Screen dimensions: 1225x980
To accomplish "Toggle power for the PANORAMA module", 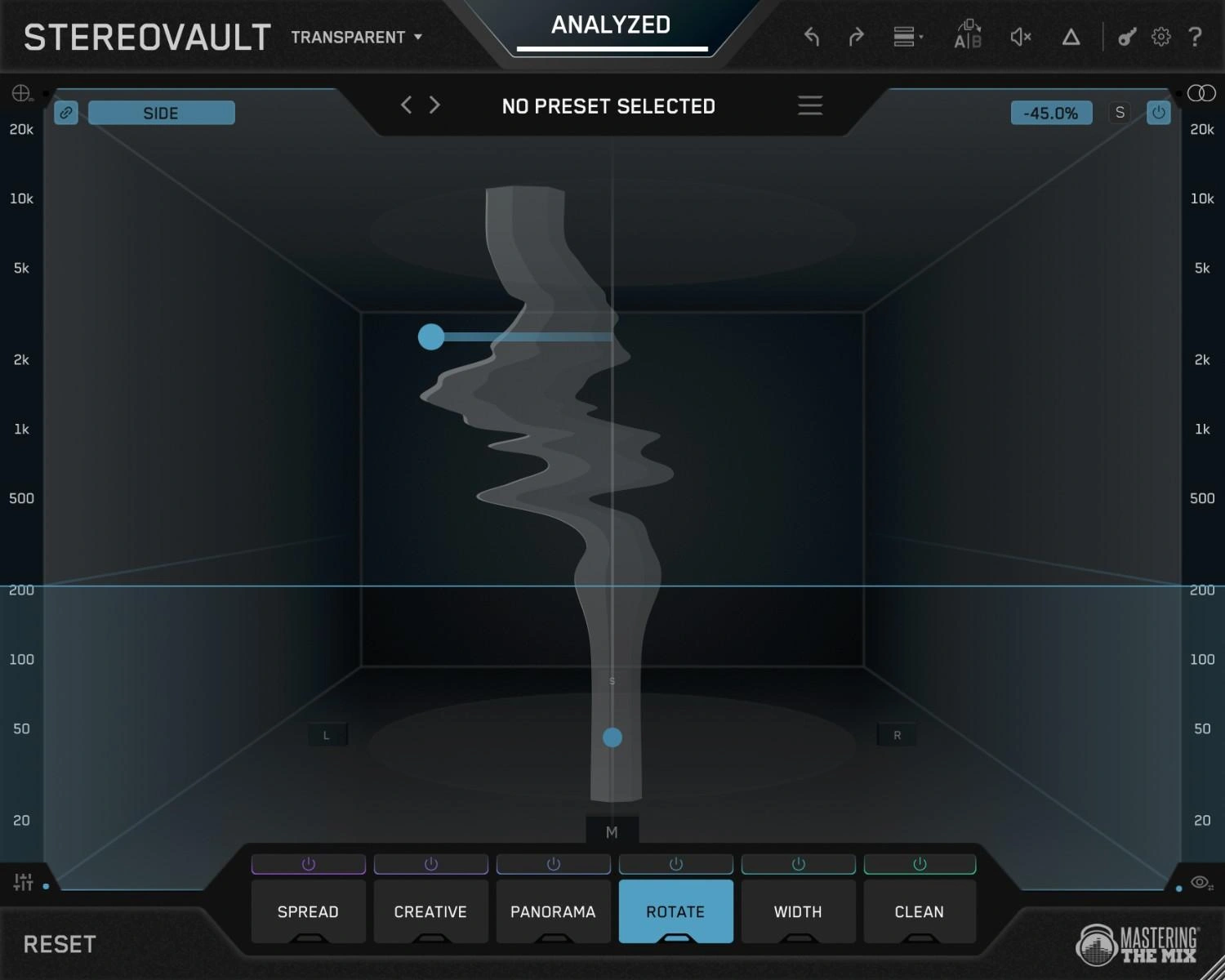I will pyautogui.click(x=554, y=864).
